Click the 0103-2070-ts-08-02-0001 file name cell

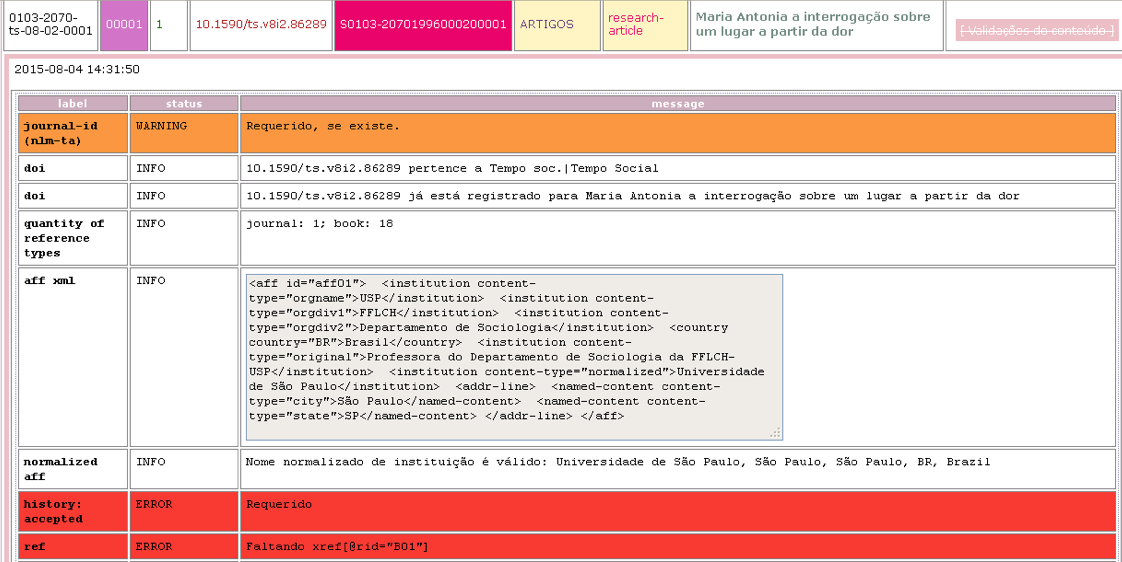coord(51,26)
